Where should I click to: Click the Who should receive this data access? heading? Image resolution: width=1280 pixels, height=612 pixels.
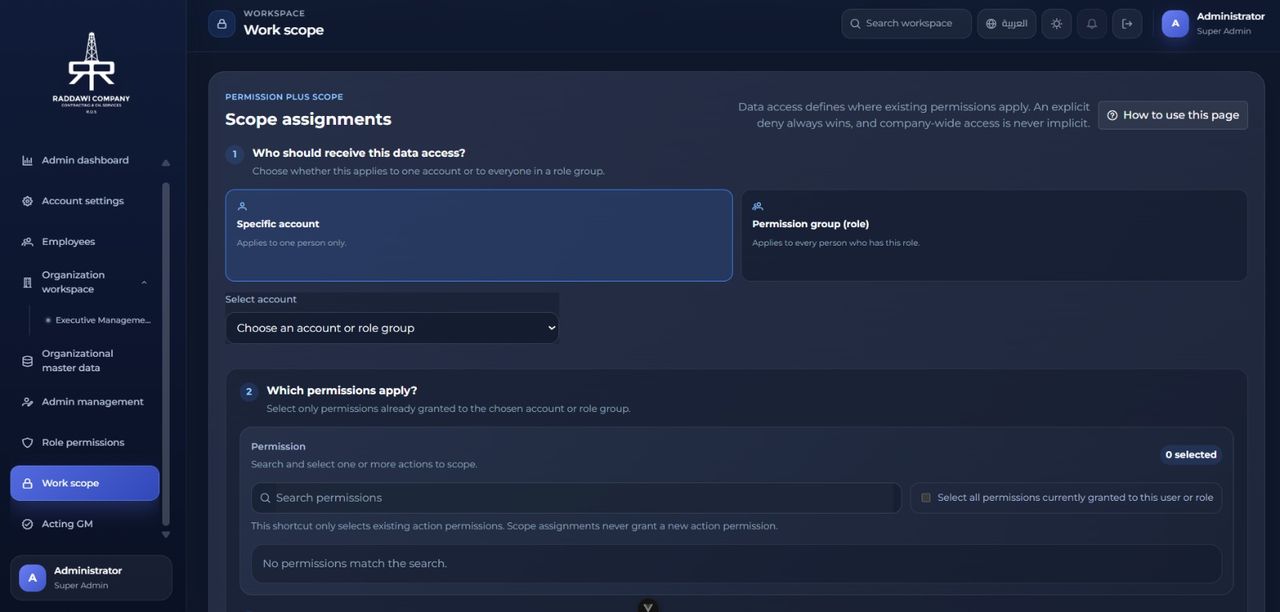(359, 153)
